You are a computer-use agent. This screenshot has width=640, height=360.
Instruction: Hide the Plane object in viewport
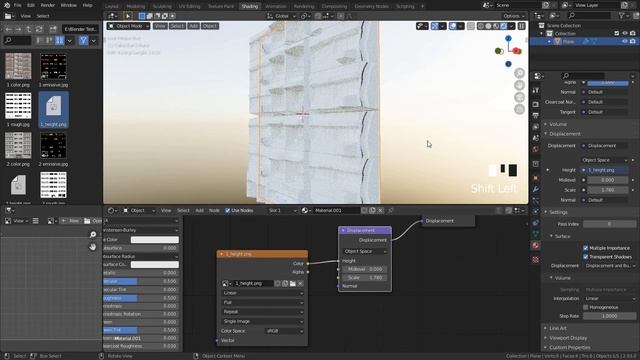[624, 42]
